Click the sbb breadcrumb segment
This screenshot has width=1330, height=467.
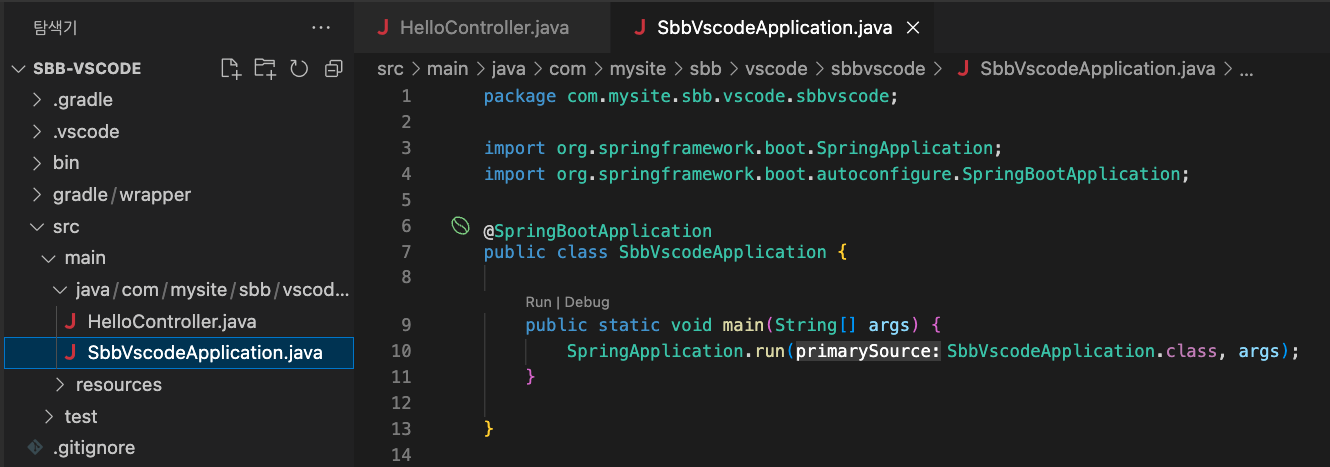tap(706, 69)
